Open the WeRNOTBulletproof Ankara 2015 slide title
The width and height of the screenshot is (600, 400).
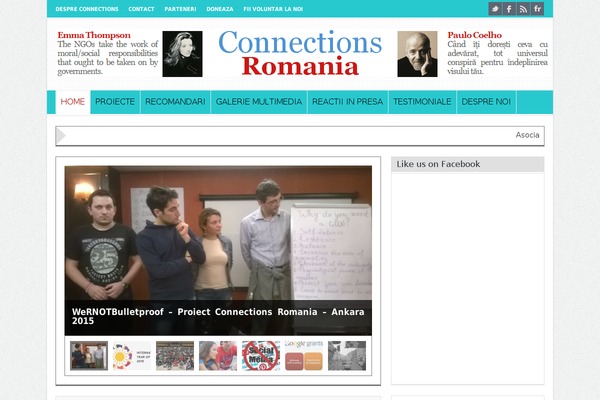click(218, 316)
